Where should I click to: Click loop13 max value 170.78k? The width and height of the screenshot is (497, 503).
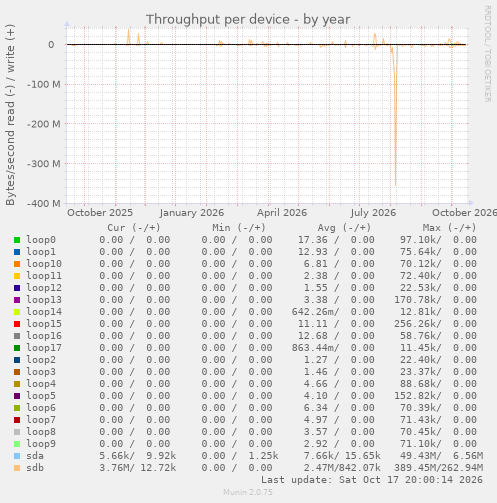[416, 300]
